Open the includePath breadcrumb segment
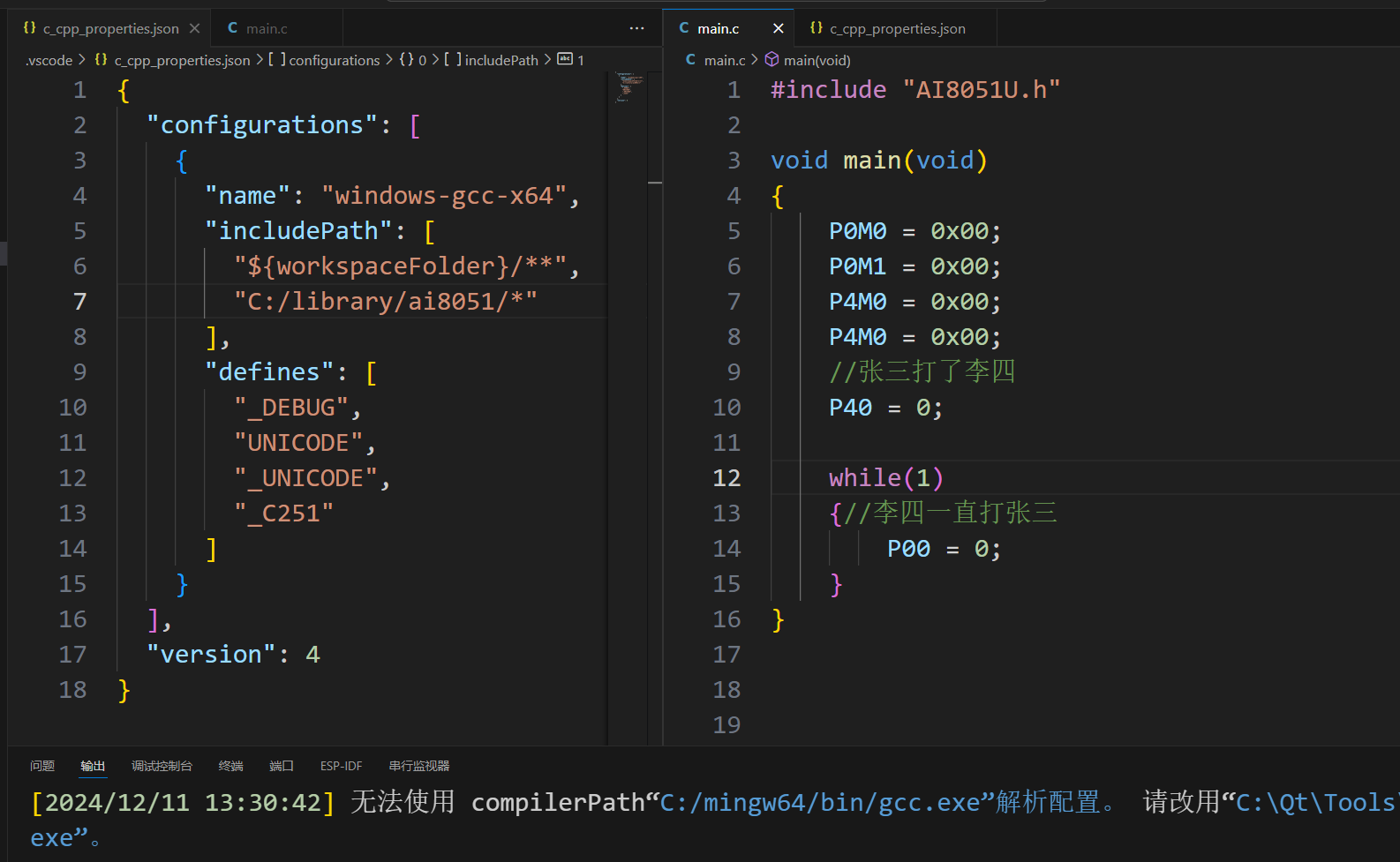Screen dimensions: 1400x862 501,60
